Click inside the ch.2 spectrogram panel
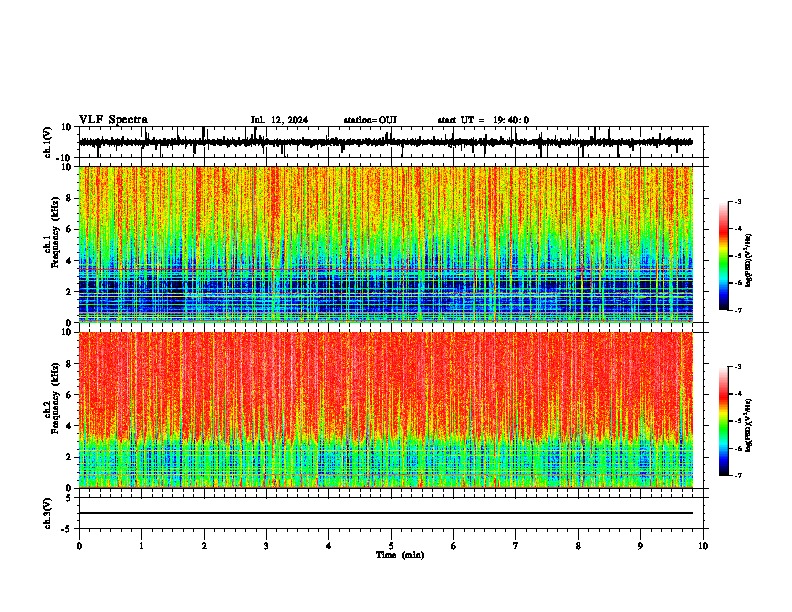 click(386, 410)
